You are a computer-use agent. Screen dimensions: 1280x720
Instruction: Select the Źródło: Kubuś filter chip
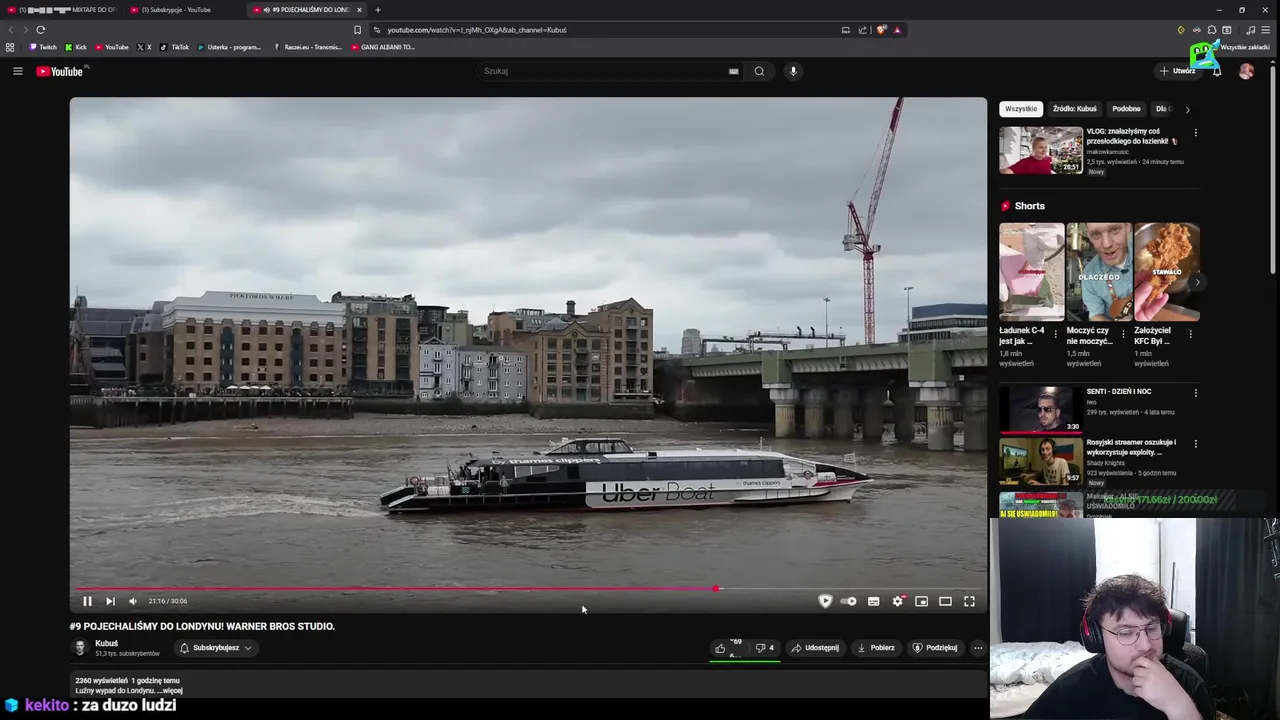[x=1074, y=109]
